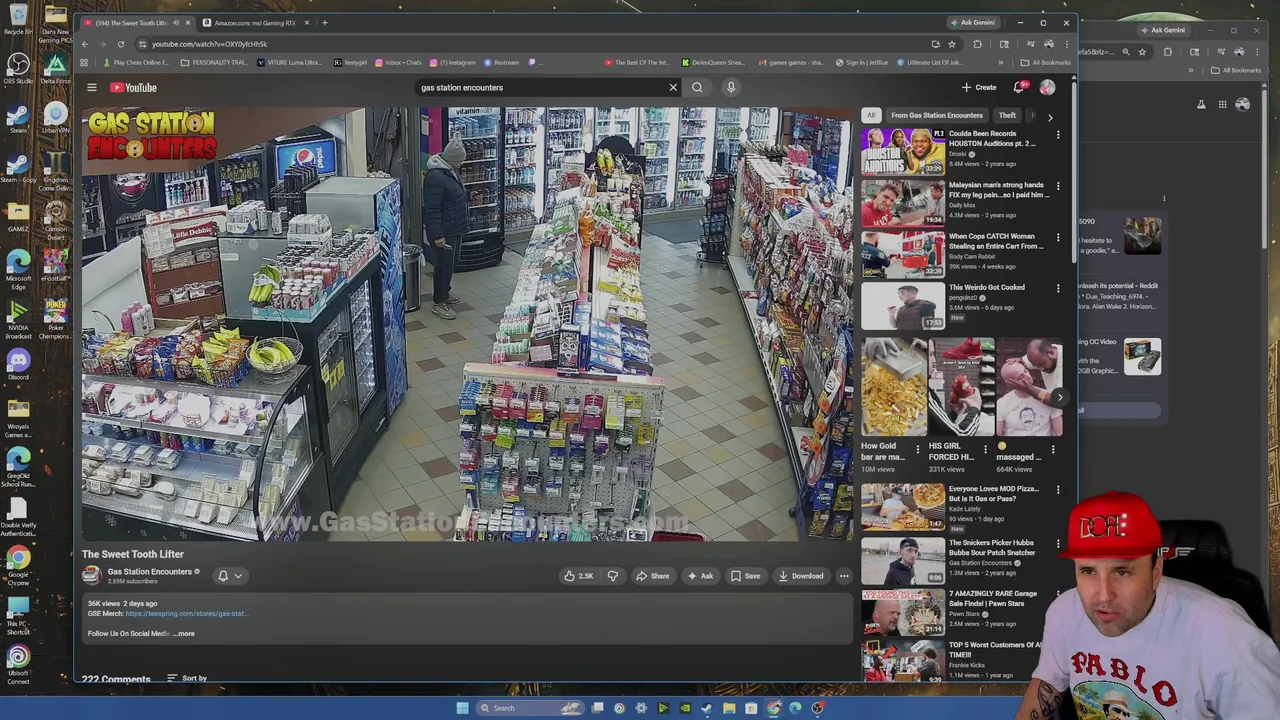Open options for This Weirdo Got Cooked video
The image size is (1280, 720).
click(1058, 289)
